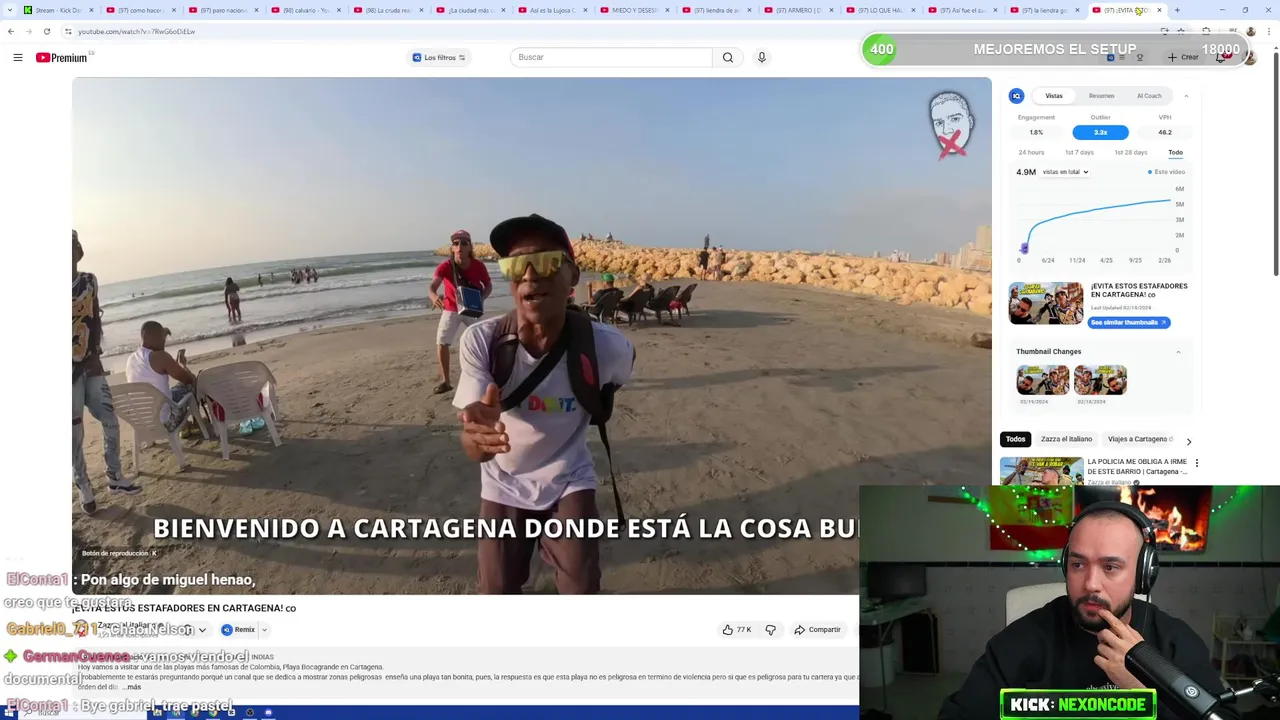The width and height of the screenshot is (1280, 720).
Task: Click the VPH 46.2 pill
Action: click(1165, 132)
